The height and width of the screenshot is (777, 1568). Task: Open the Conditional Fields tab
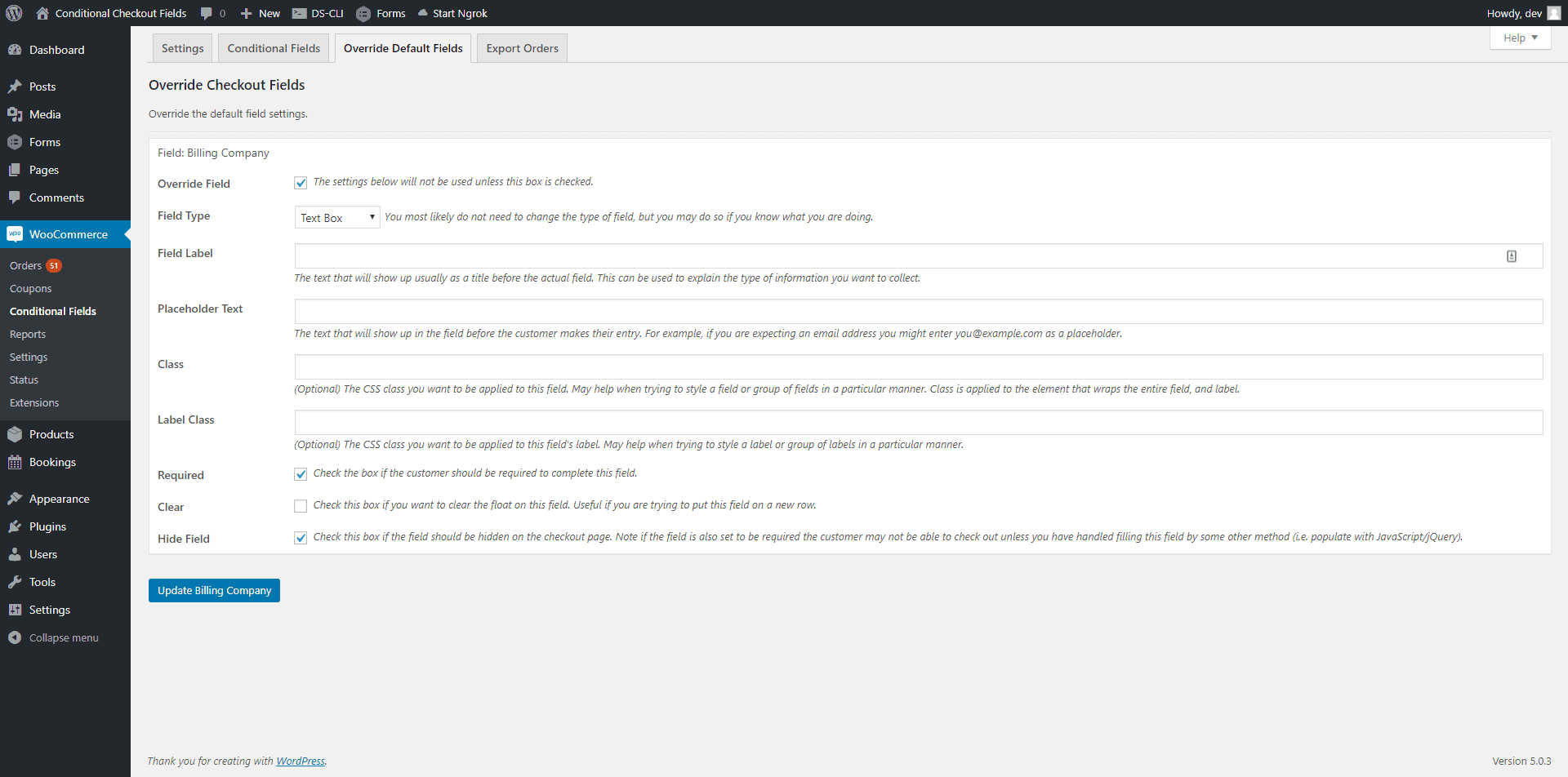click(274, 47)
